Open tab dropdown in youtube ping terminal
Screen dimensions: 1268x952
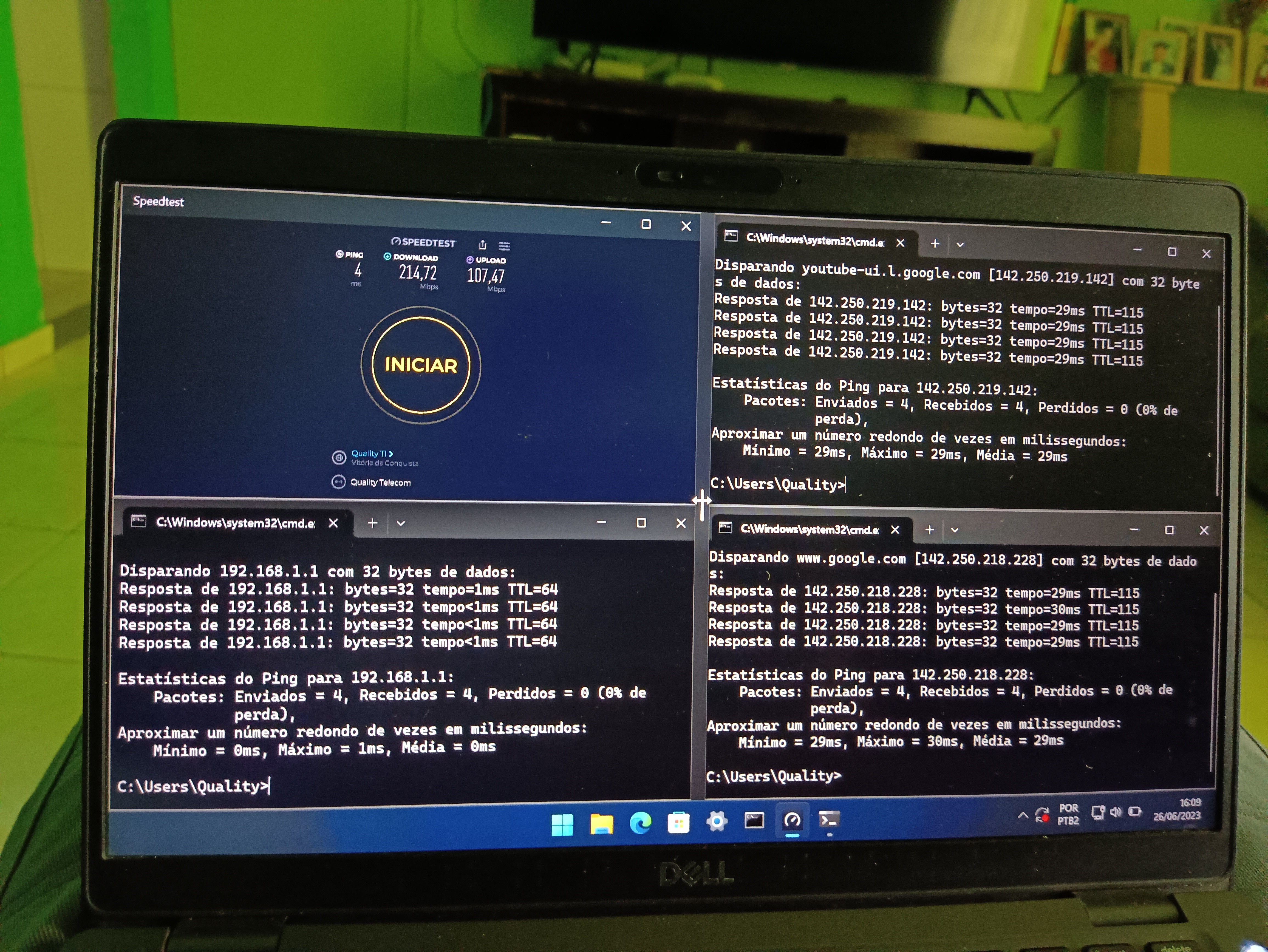tap(960, 245)
